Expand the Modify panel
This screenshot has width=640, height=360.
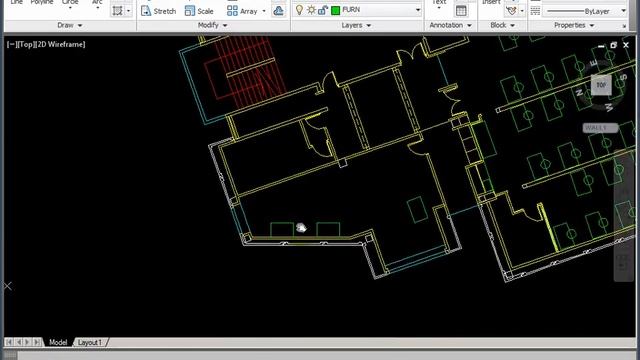point(213,25)
